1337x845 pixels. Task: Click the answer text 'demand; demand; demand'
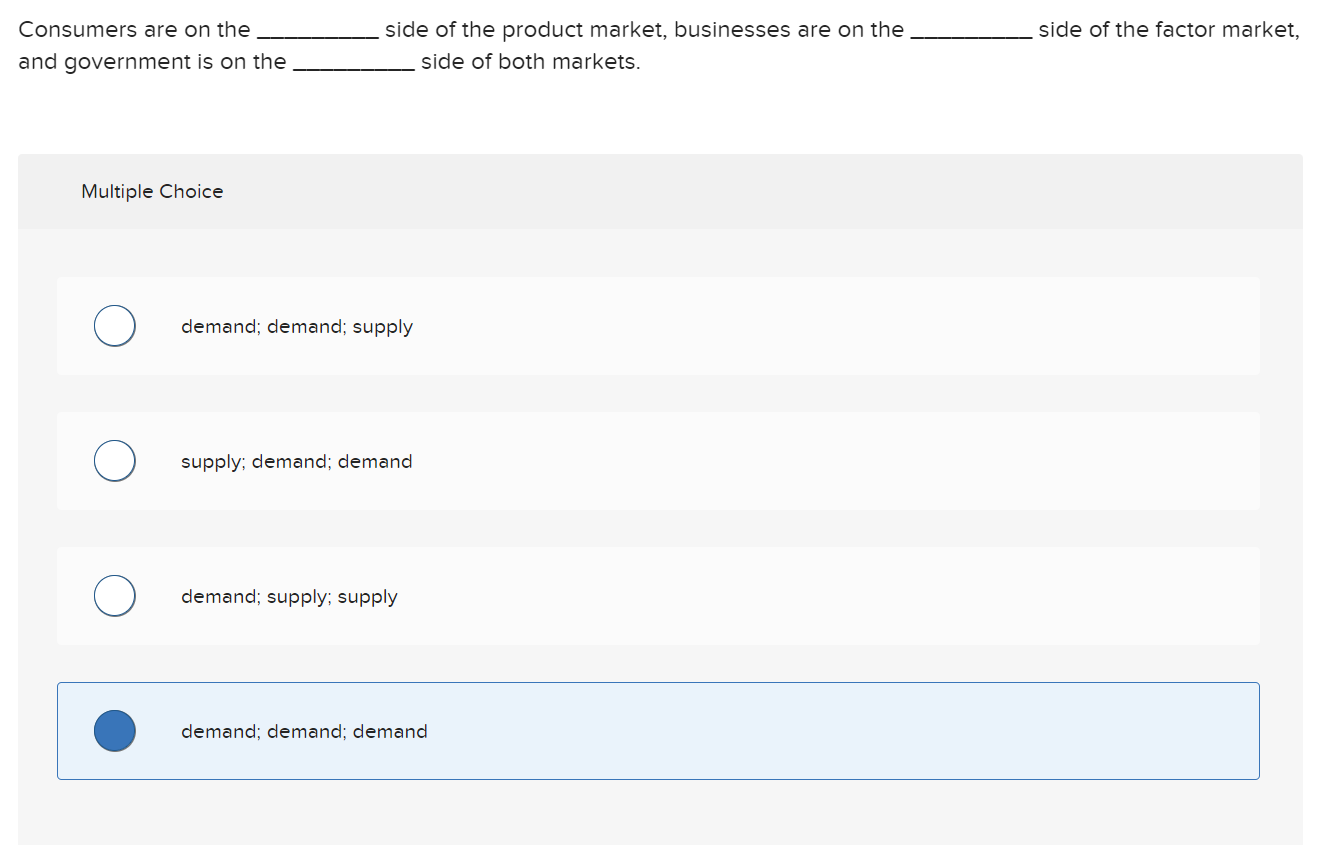[304, 731]
